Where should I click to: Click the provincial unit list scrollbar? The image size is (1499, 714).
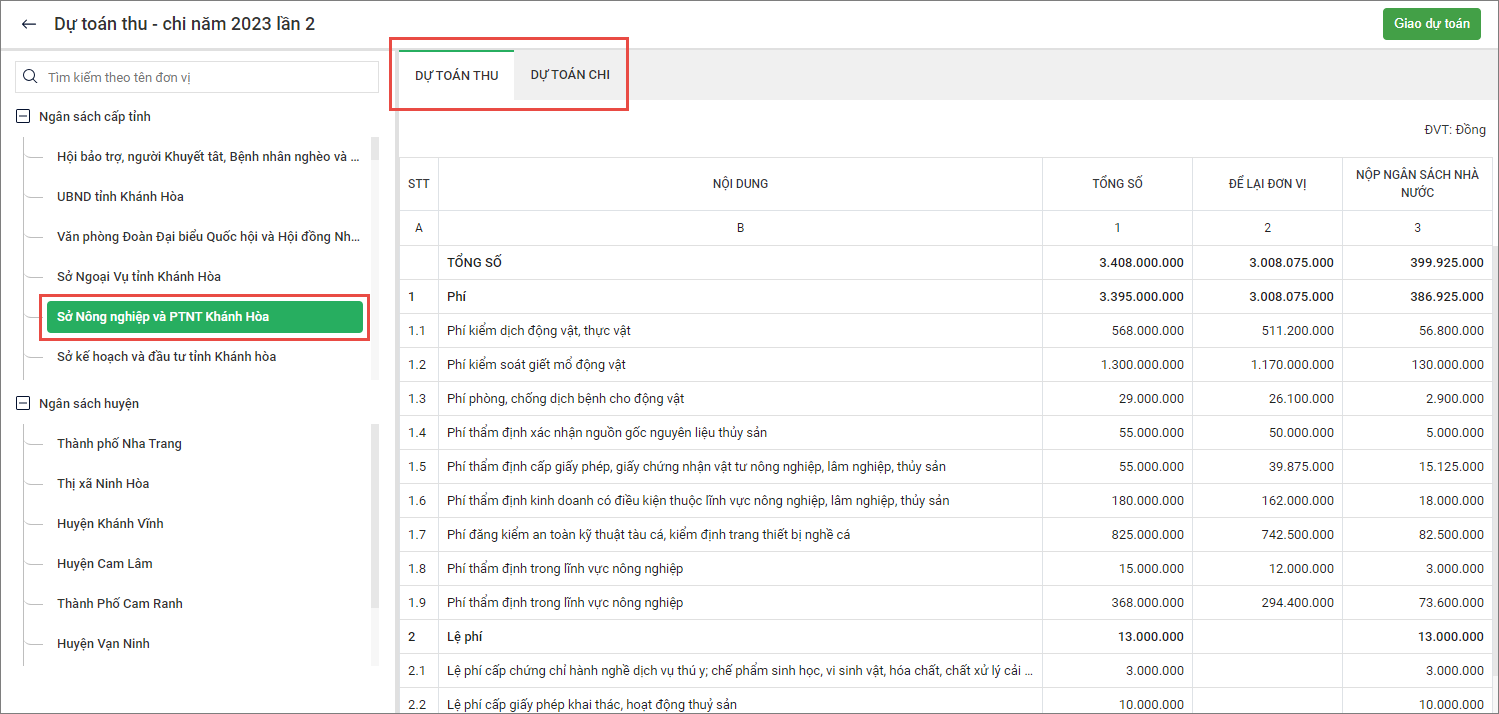[x=375, y=250]
